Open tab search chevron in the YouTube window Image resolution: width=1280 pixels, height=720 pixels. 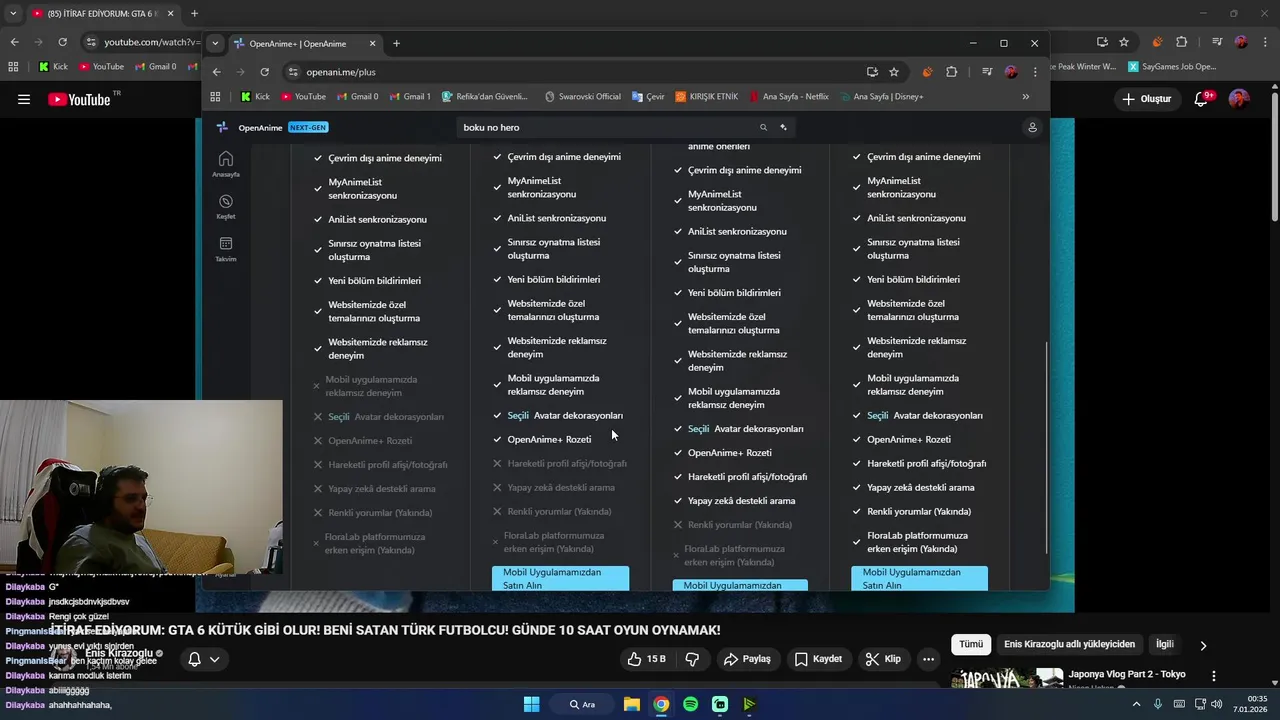13,14
